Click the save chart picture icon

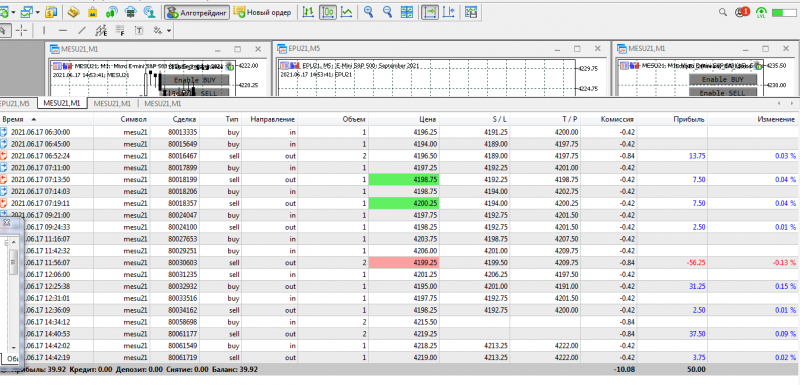point(471,12)
